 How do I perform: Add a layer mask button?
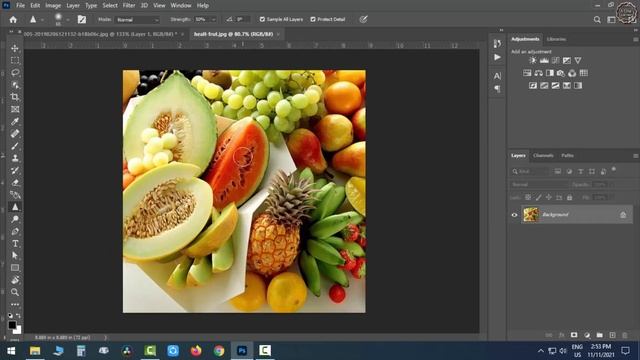click(574, 335)
